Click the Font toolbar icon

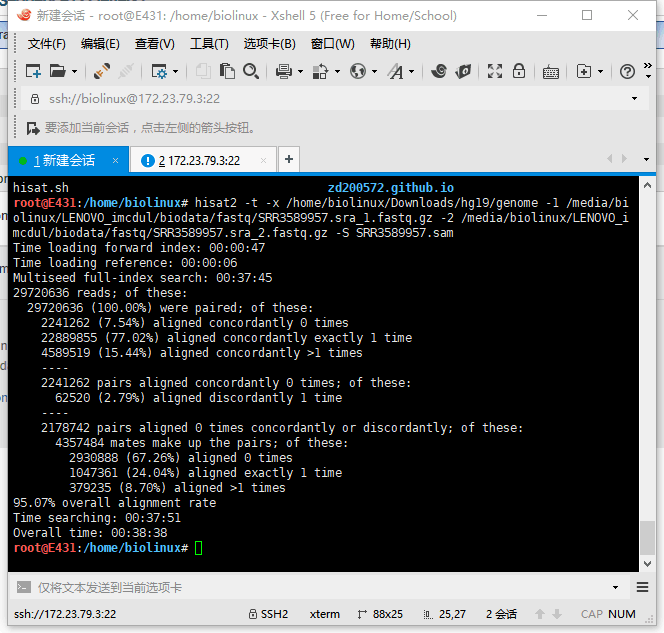396,71
